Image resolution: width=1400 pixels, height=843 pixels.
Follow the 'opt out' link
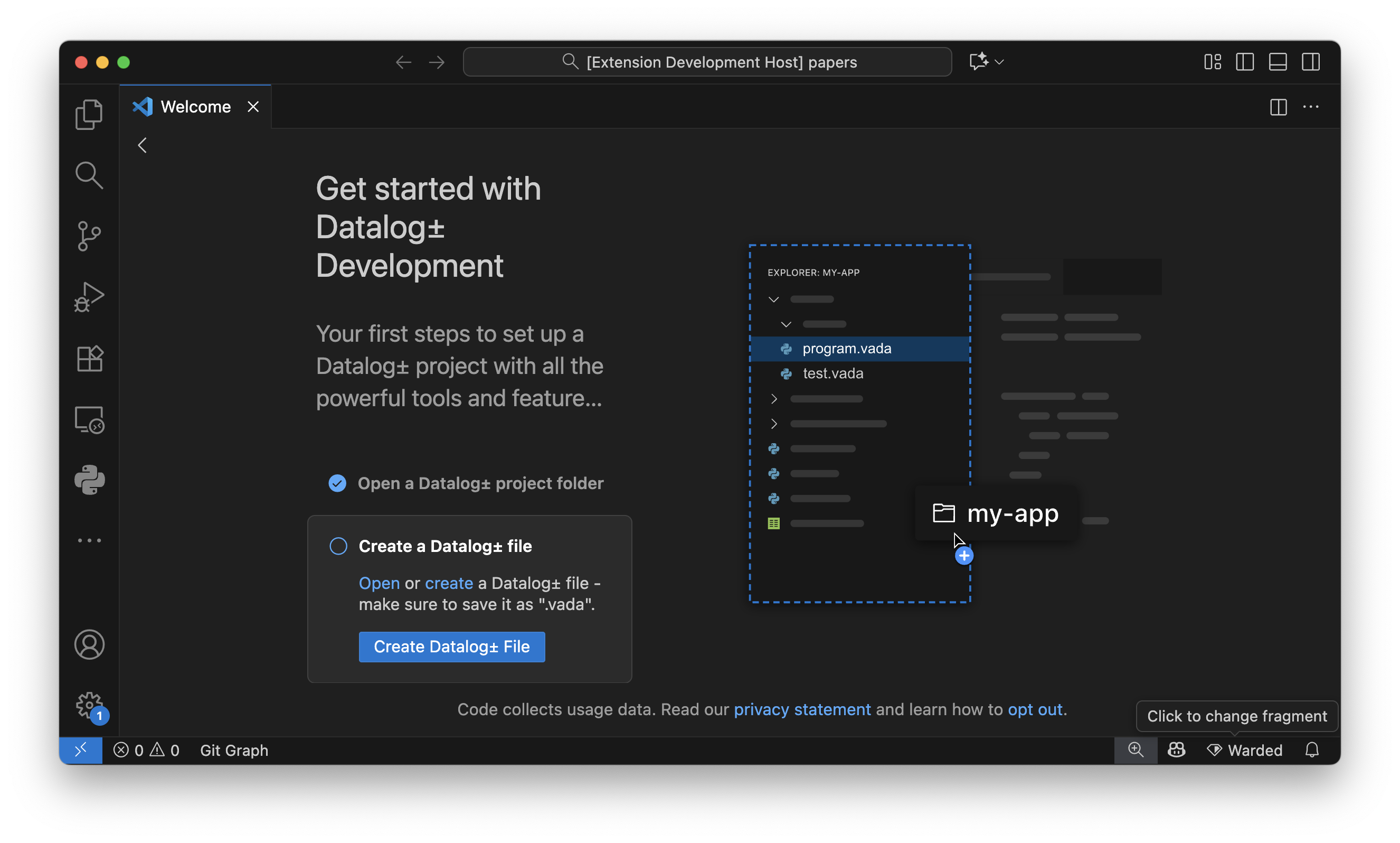point(1034,709)
